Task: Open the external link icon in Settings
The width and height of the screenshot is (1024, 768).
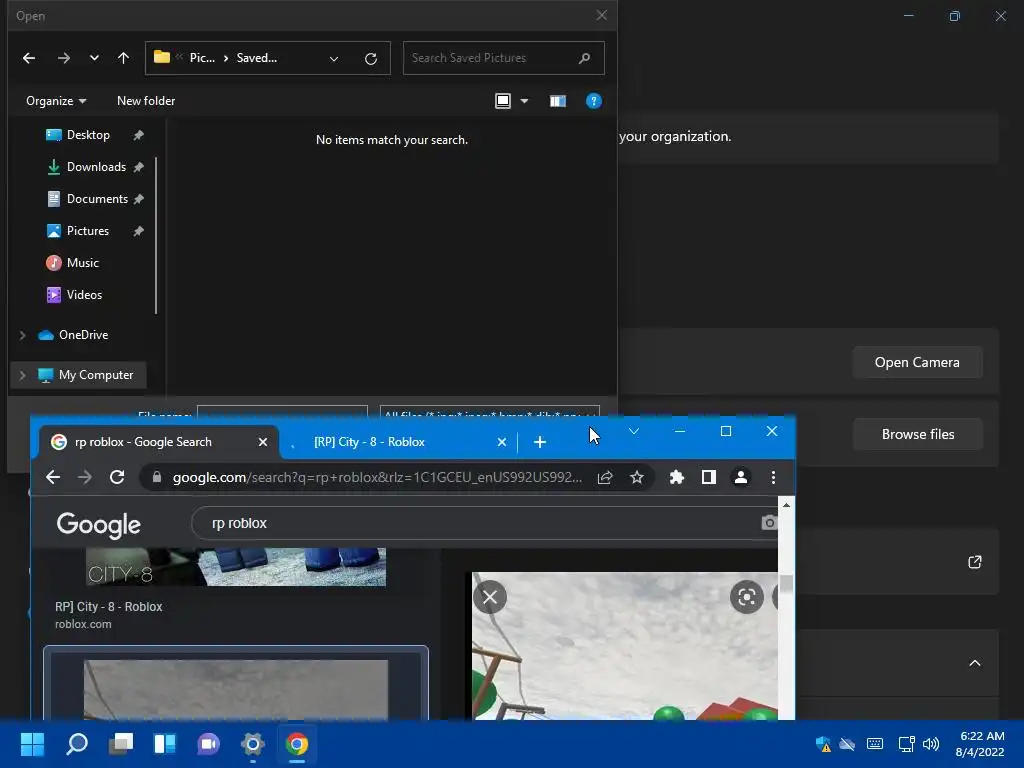Action: click(974, 562)
